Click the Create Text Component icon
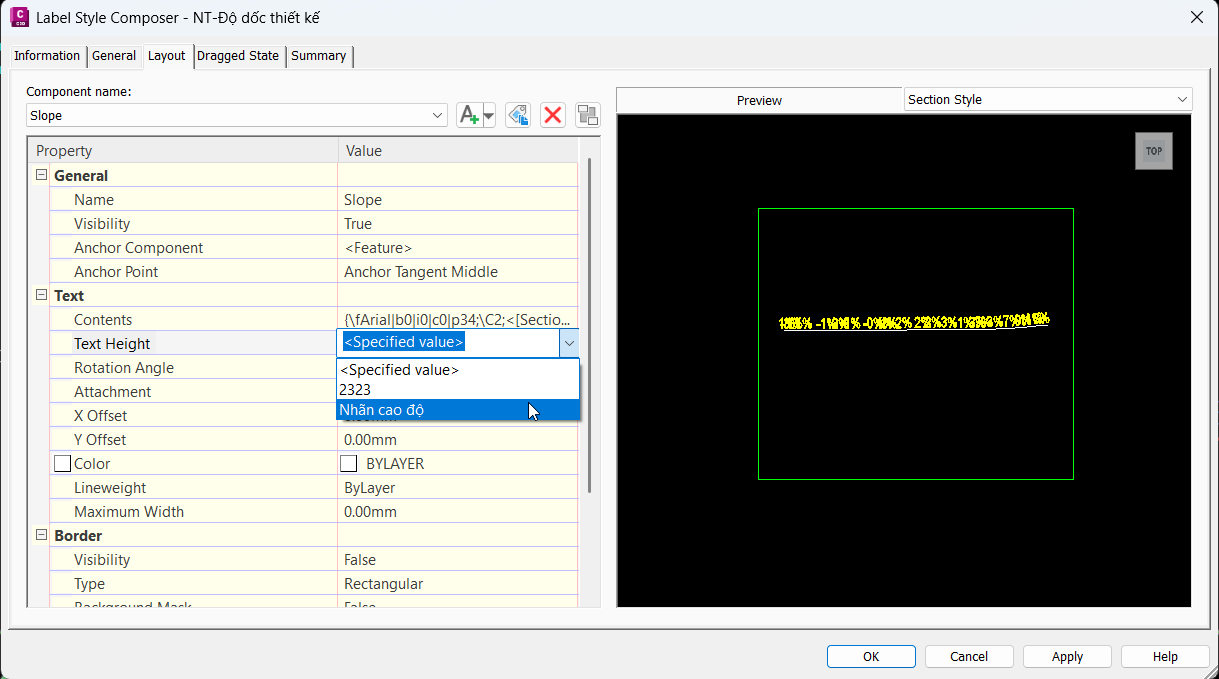Image resolution: width=1219 pixels, height=679 pixels. [x=469, y=115]
